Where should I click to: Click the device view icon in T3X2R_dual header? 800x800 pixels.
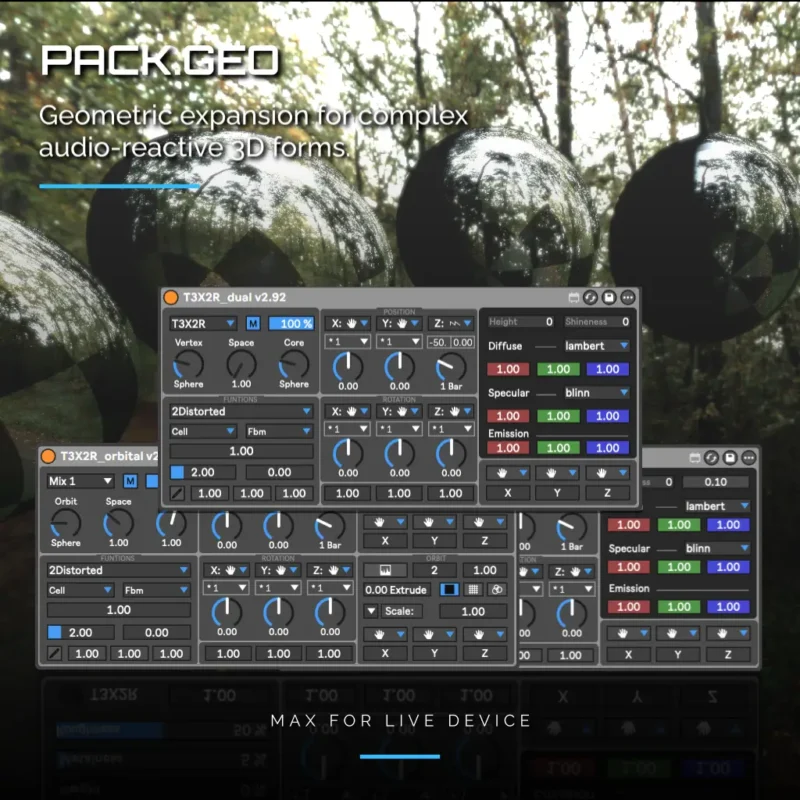[573, 297]
